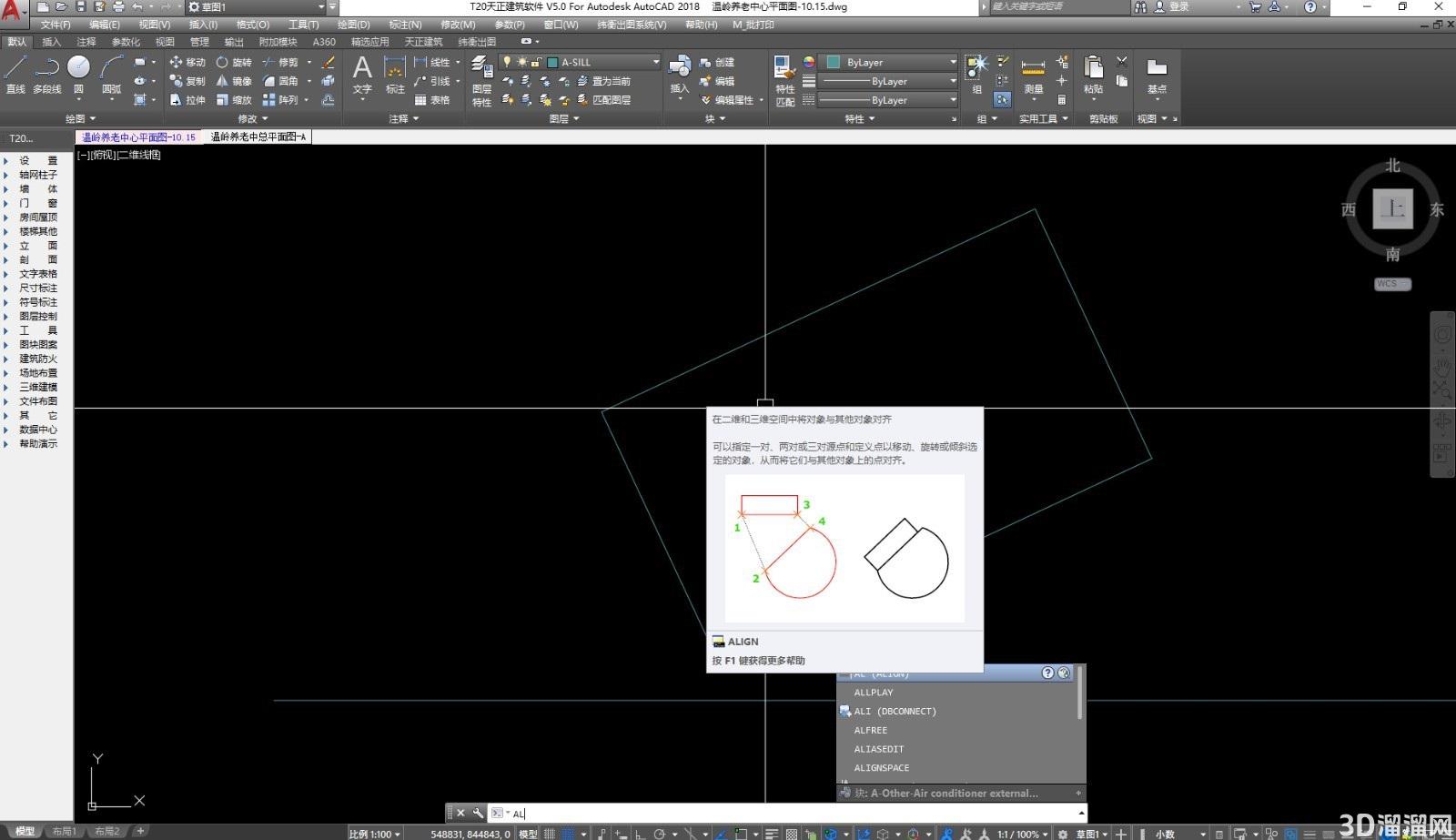Click the object color wheel icon

(809, 62)
